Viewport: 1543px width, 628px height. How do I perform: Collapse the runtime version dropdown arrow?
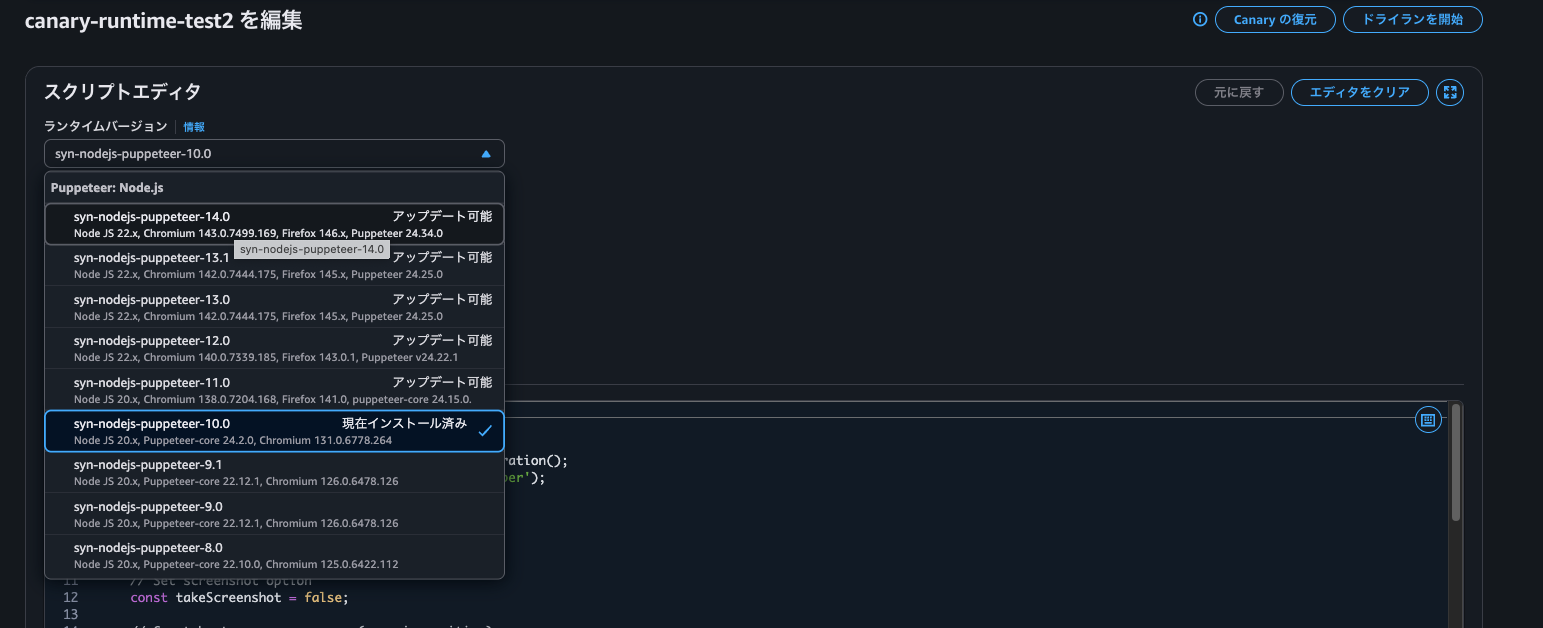tap(486, 154)
